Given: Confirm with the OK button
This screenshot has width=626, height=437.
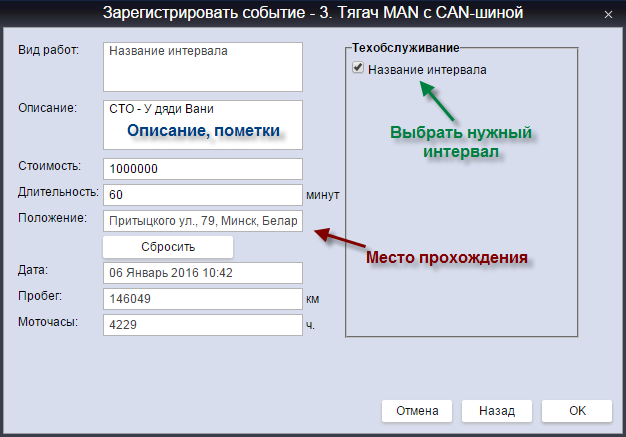Looking at the screenshot, I should (x=577, y=411).
